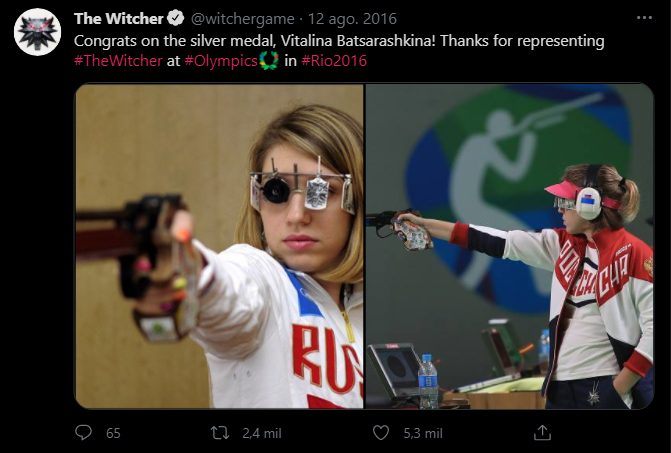
Task: Follow the #Olympics hashtag link
Action: coord(221,61)
